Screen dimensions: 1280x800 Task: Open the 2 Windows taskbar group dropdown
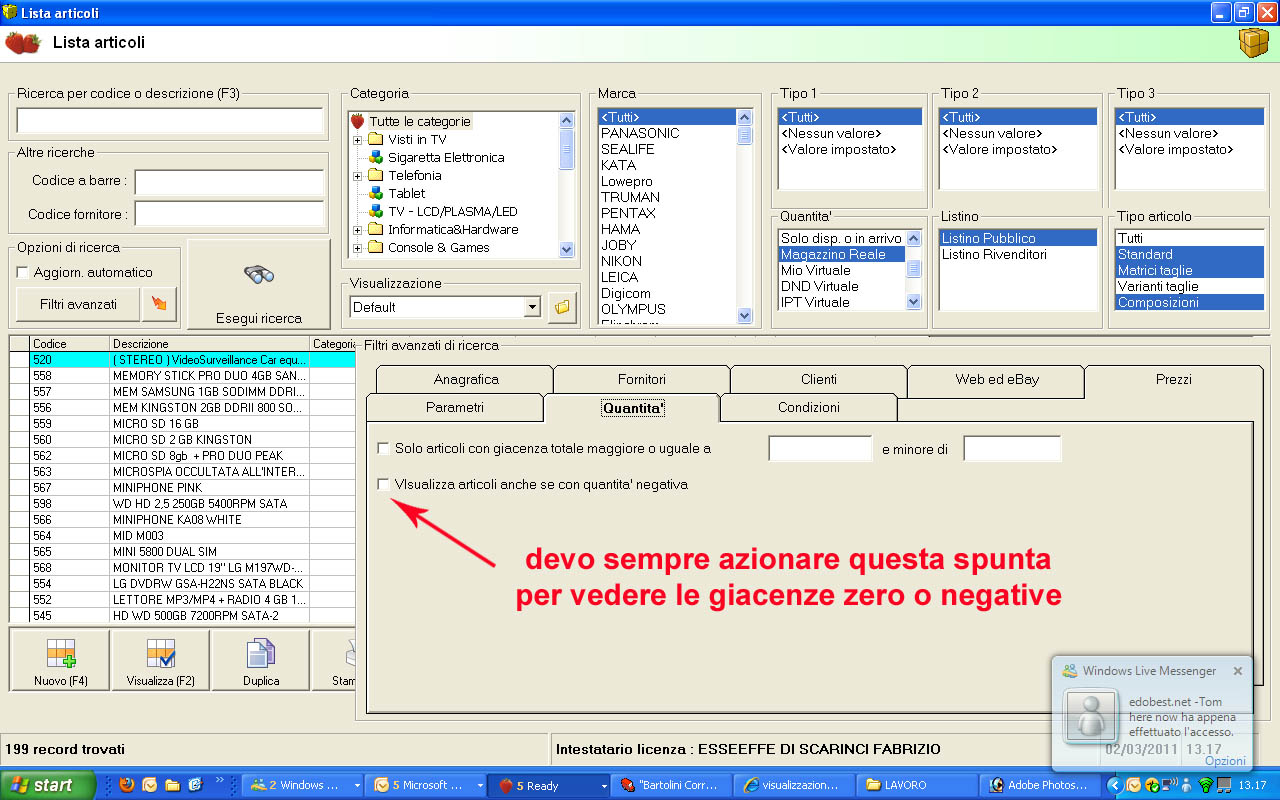tap(357, 785)
